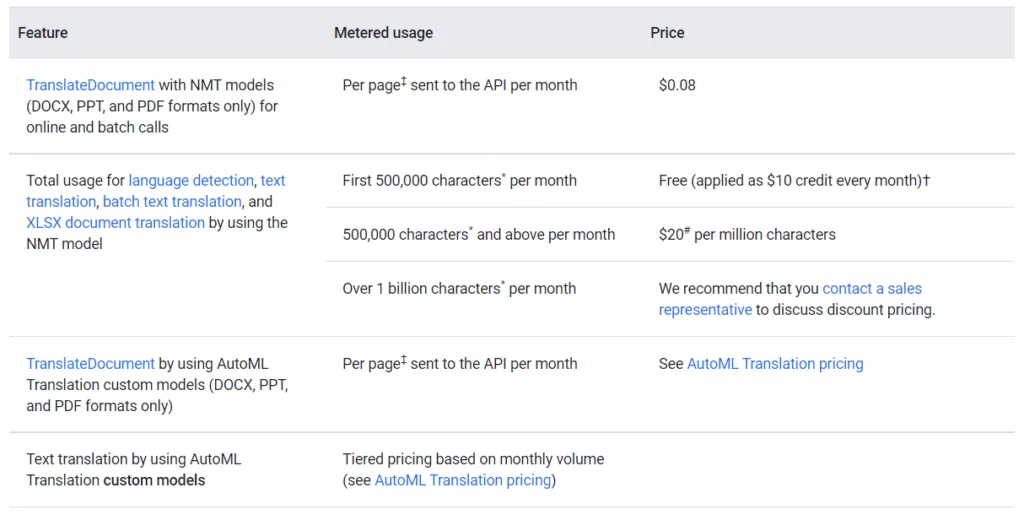Click 'online and batch calls' text
The height and width of the screenshot is (531, 1024).
(x=97, y=127)
